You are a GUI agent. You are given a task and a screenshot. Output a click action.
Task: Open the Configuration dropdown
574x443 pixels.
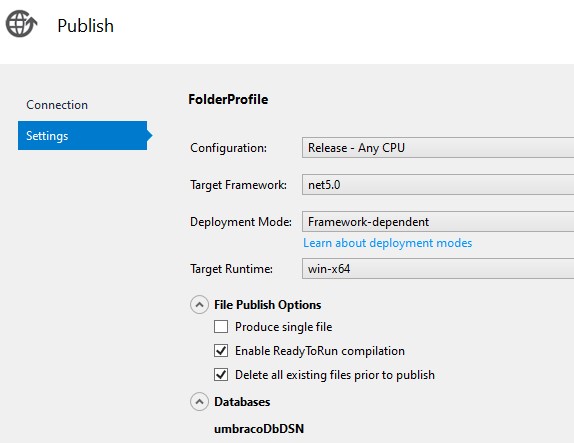[x=438, y=148]
